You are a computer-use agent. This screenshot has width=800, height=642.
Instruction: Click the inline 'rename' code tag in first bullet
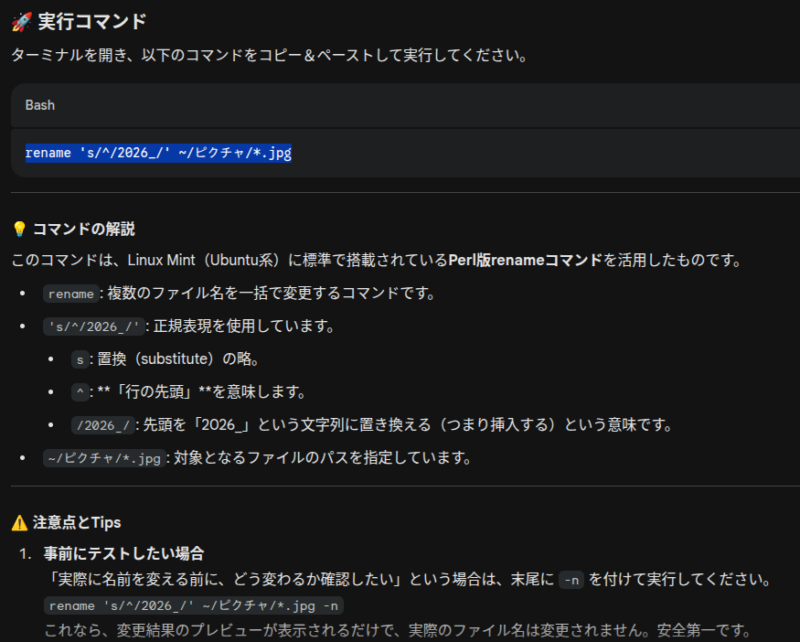[x=69, y=294]
